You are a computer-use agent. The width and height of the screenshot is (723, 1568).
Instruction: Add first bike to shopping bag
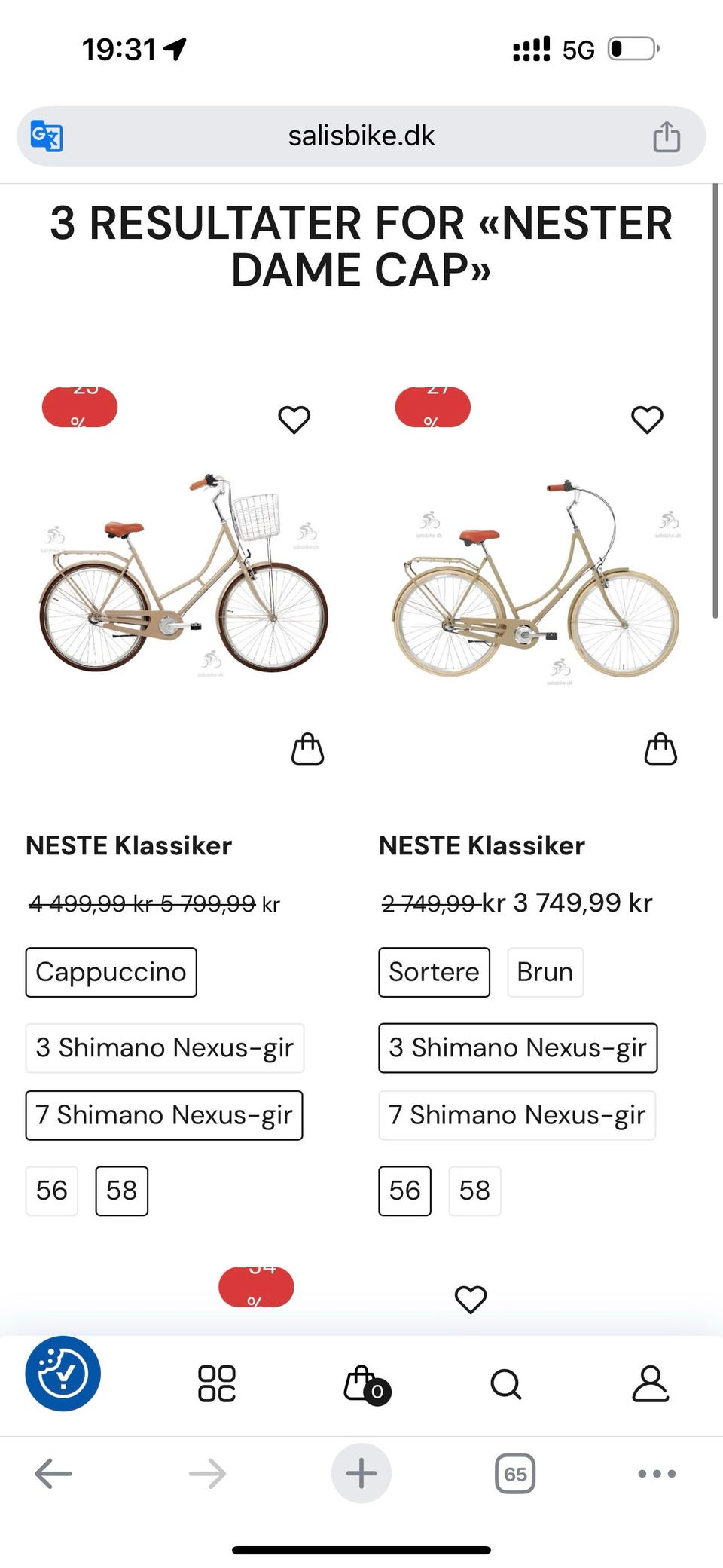pos(307,749)
